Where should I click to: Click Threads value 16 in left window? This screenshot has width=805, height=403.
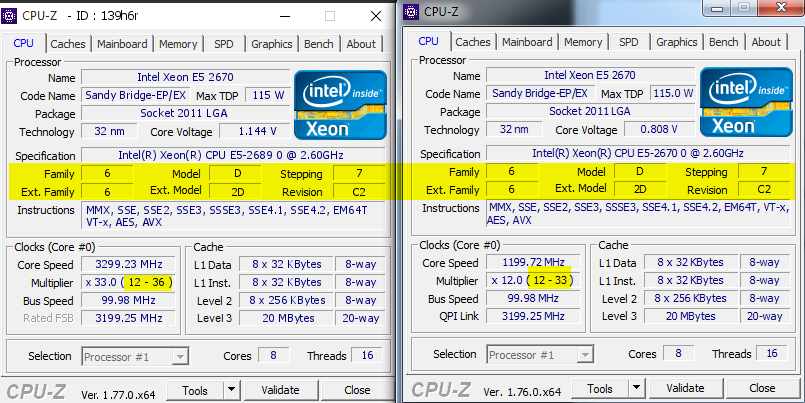click(367, 356)
